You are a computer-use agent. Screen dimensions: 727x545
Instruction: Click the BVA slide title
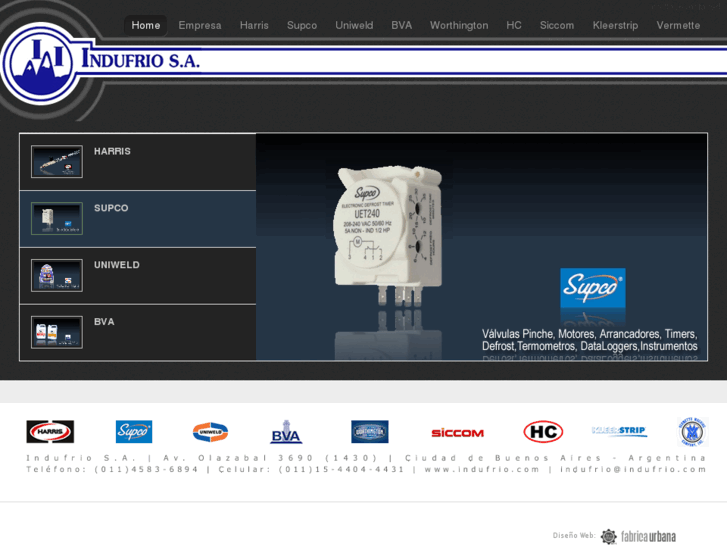104,322
